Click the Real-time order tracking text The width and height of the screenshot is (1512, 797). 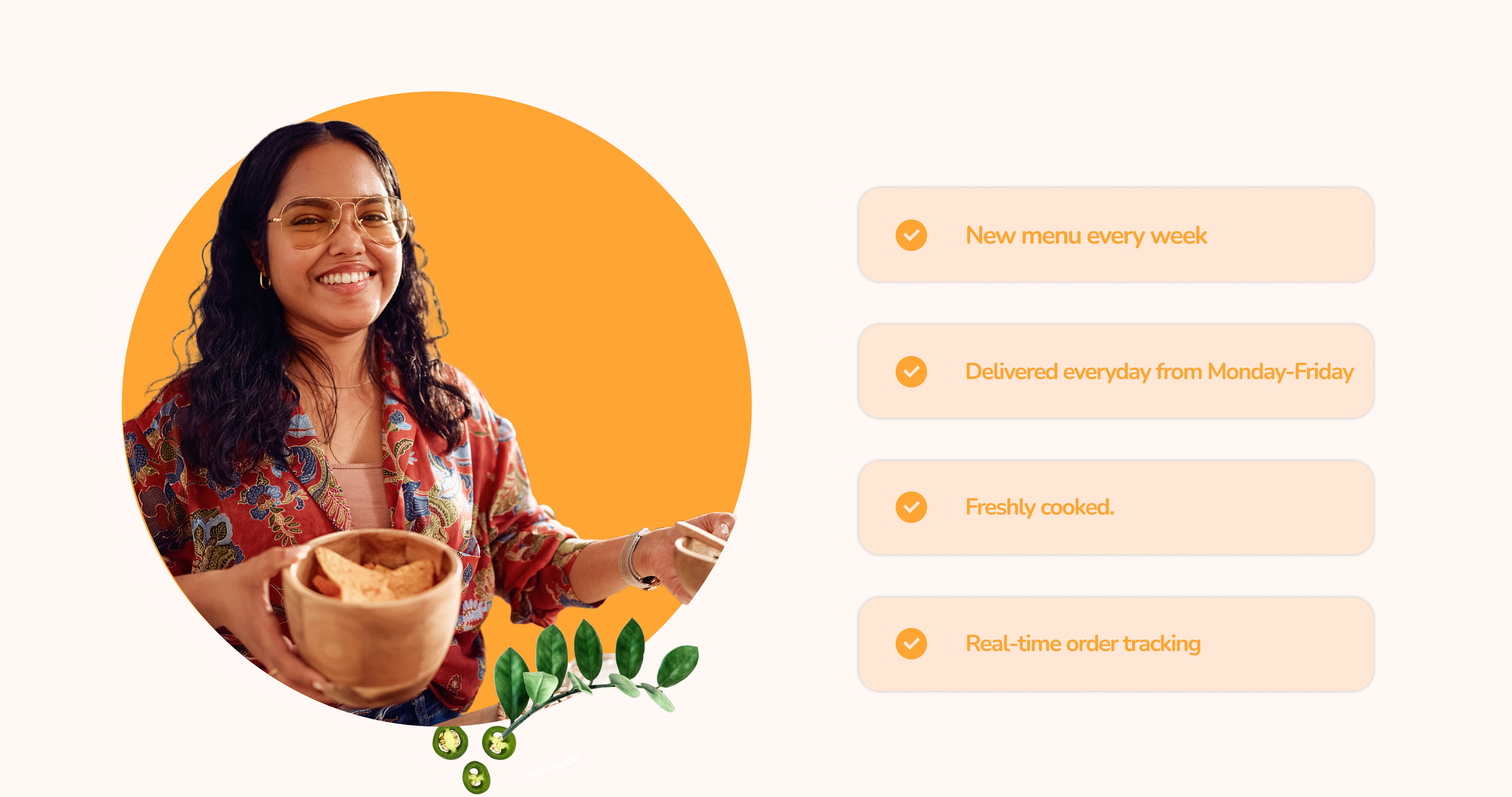point(1083,644)
